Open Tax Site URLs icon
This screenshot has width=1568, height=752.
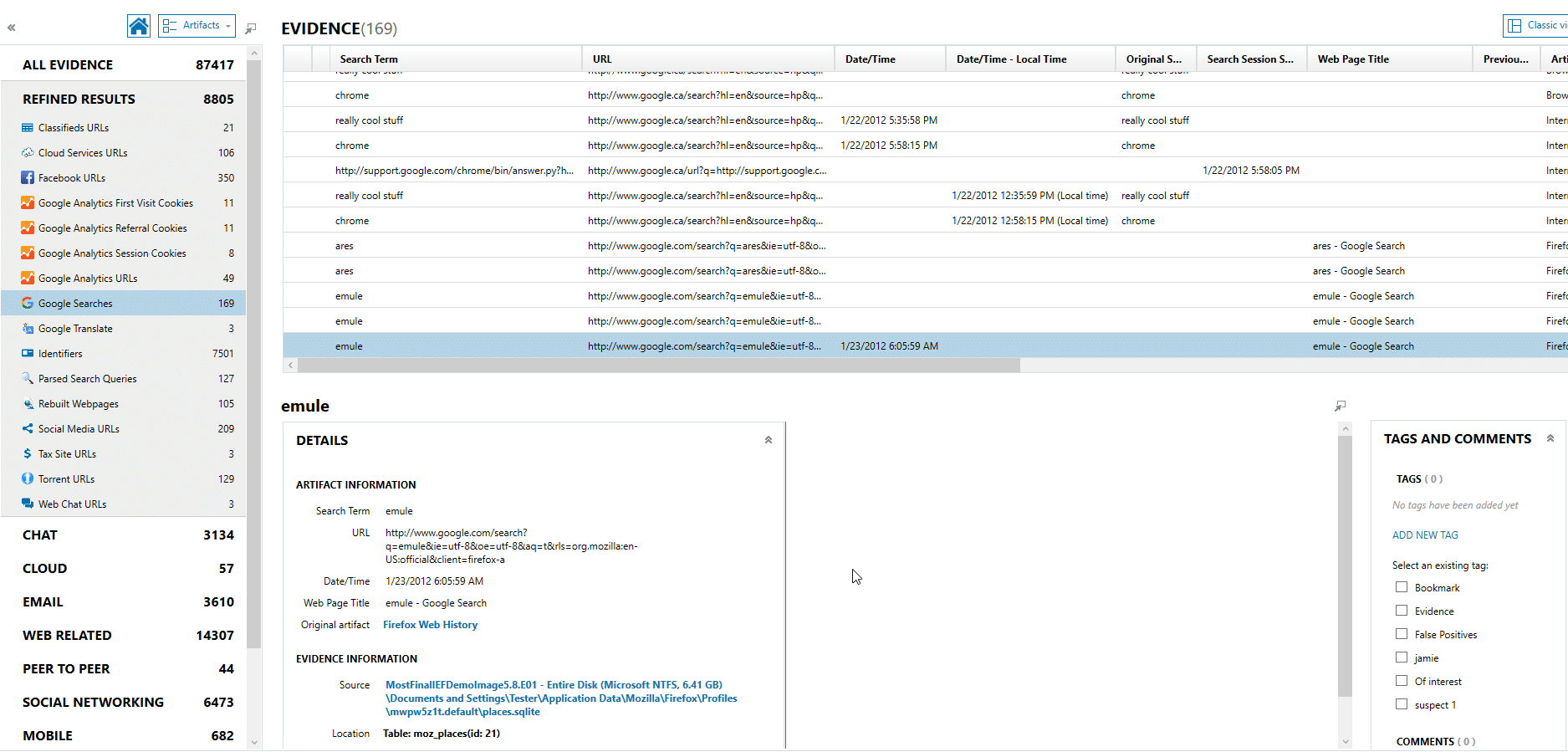28,454
